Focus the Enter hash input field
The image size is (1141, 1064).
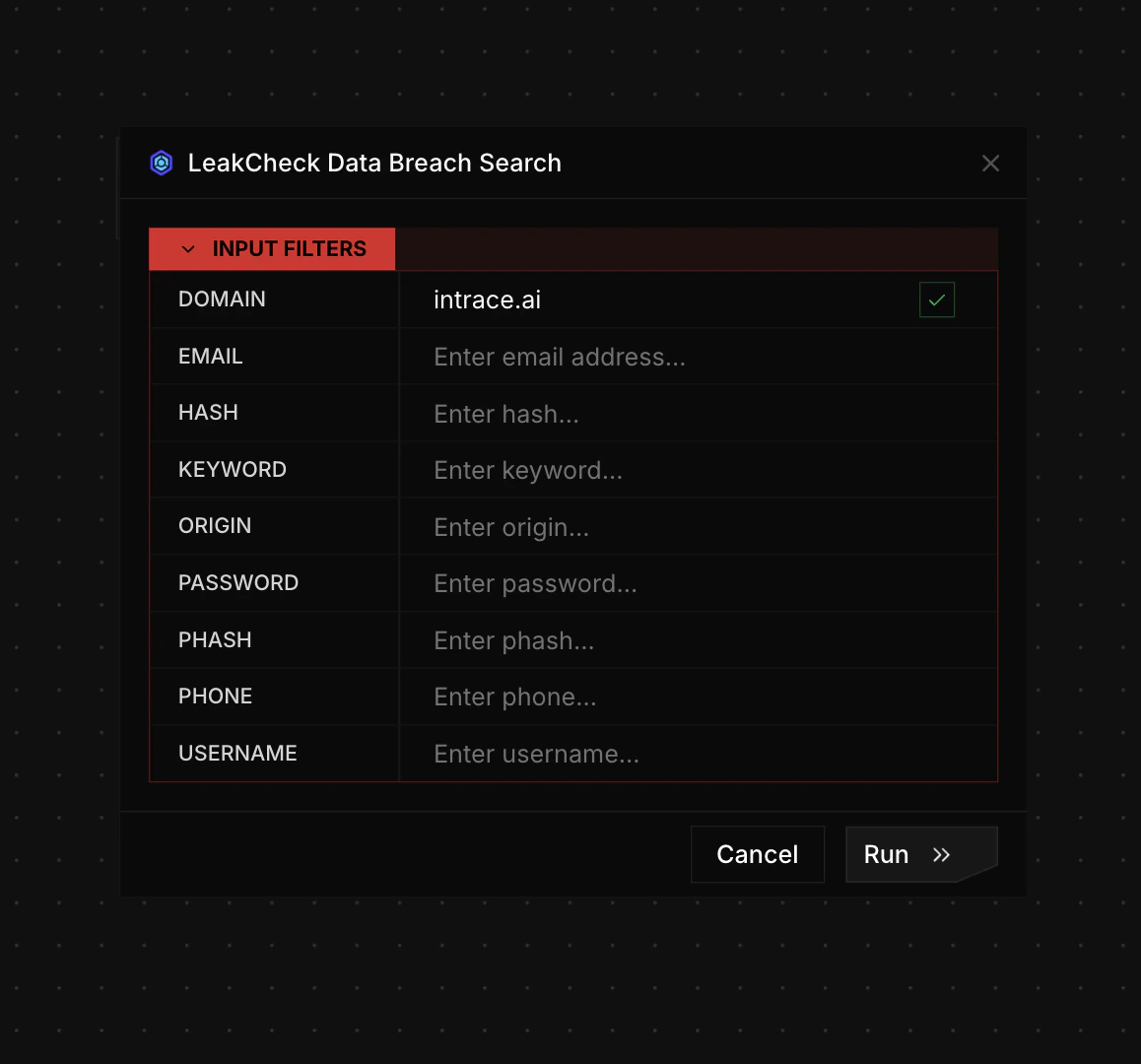point(698,414)
